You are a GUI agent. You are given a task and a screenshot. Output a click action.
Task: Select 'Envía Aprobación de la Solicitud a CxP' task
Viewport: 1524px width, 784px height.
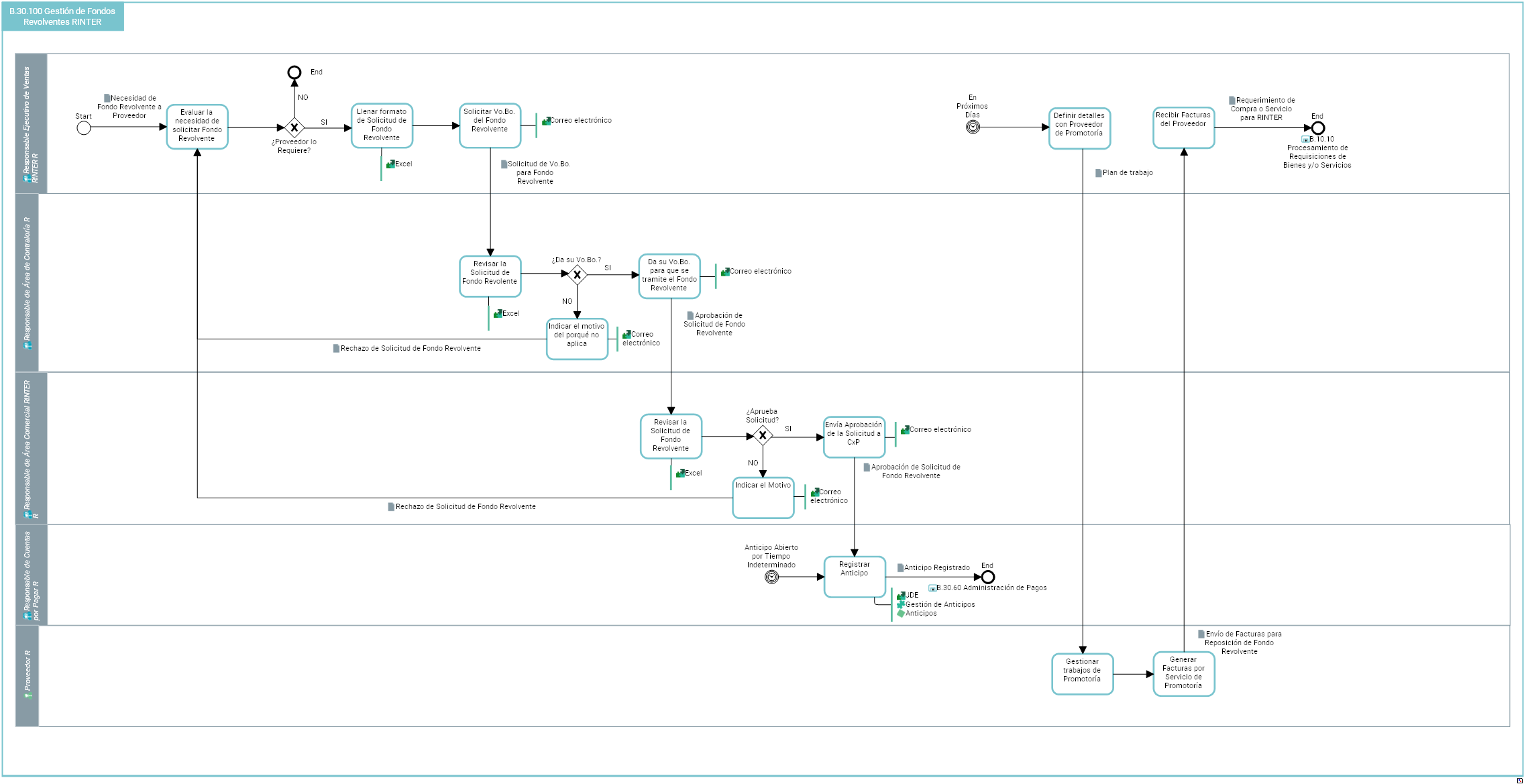pos(854,437)
